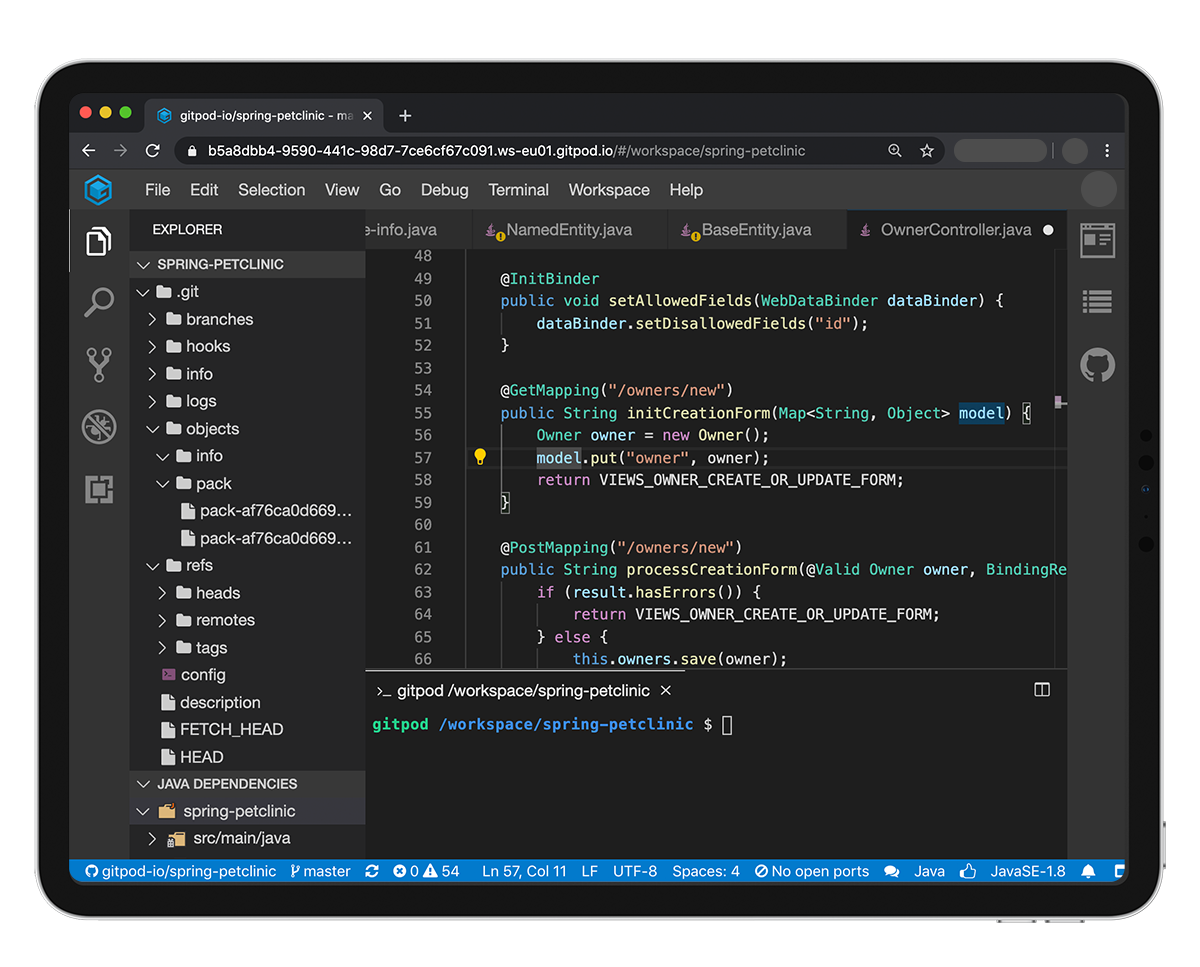Viewport: 1200px width, 967px height.
Task: Open the Debug menu
Action: pyautogui.click(x=444, y=190)
